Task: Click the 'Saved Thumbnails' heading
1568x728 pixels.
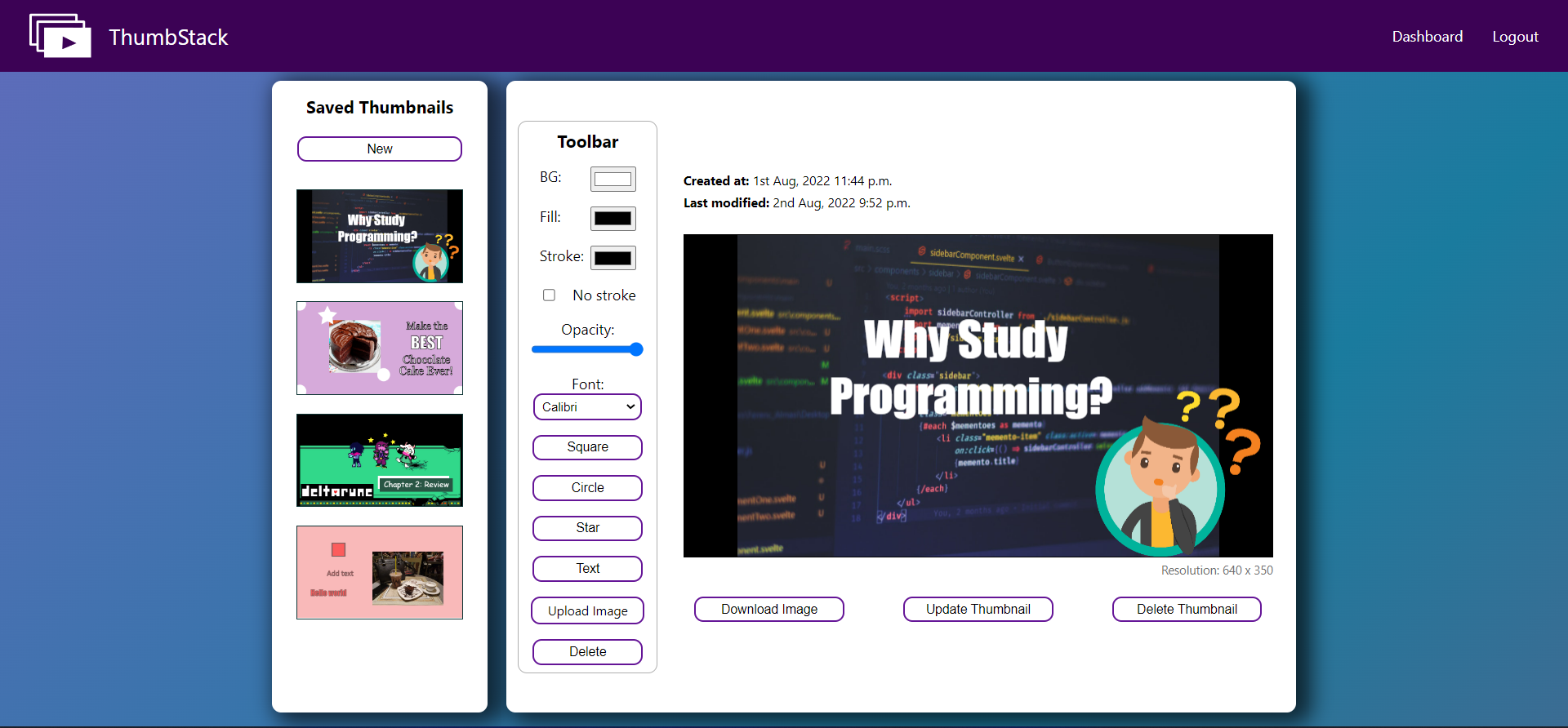Action: click(x=380, y=108)
